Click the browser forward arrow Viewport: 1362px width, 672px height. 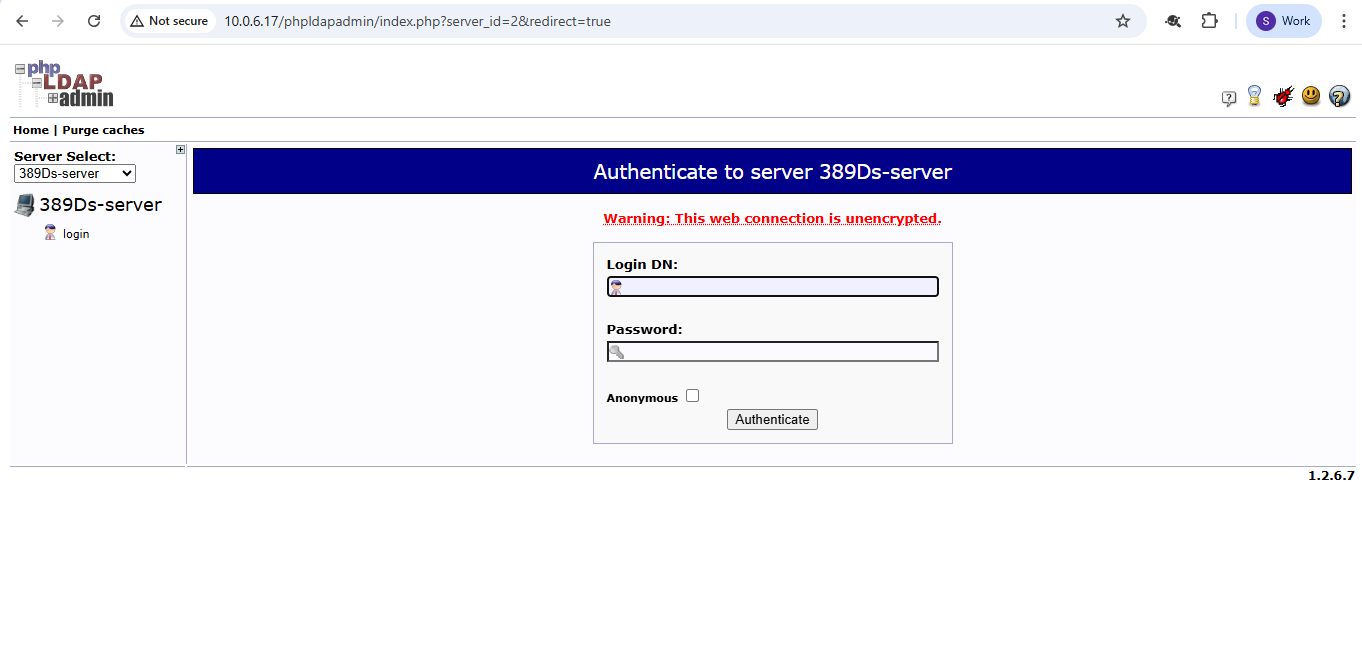(x=58, y=21)
